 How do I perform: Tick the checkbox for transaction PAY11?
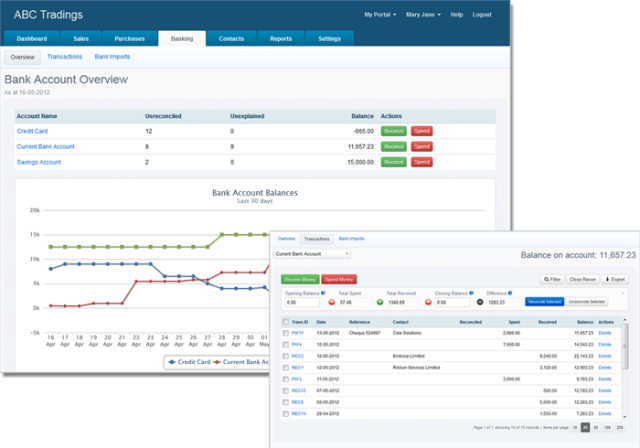286,333
